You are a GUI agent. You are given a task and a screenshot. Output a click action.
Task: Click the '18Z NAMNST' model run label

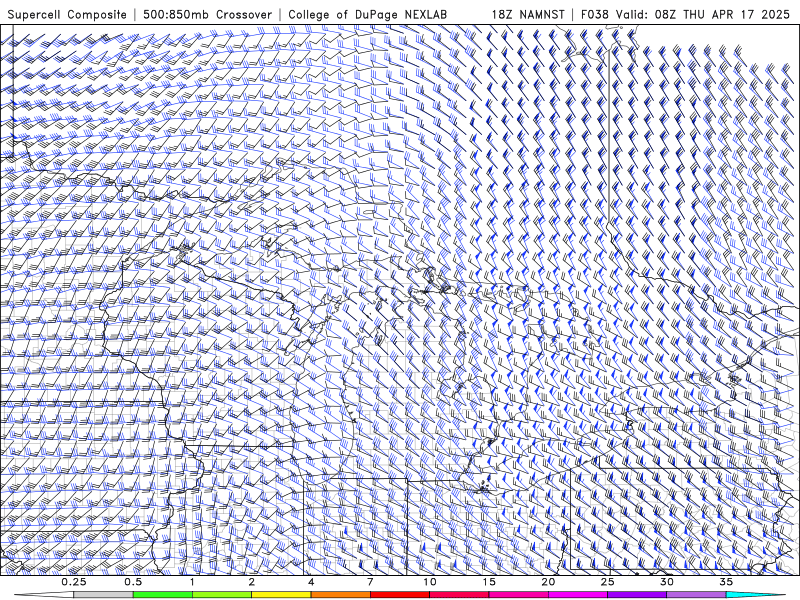point(528,15)
